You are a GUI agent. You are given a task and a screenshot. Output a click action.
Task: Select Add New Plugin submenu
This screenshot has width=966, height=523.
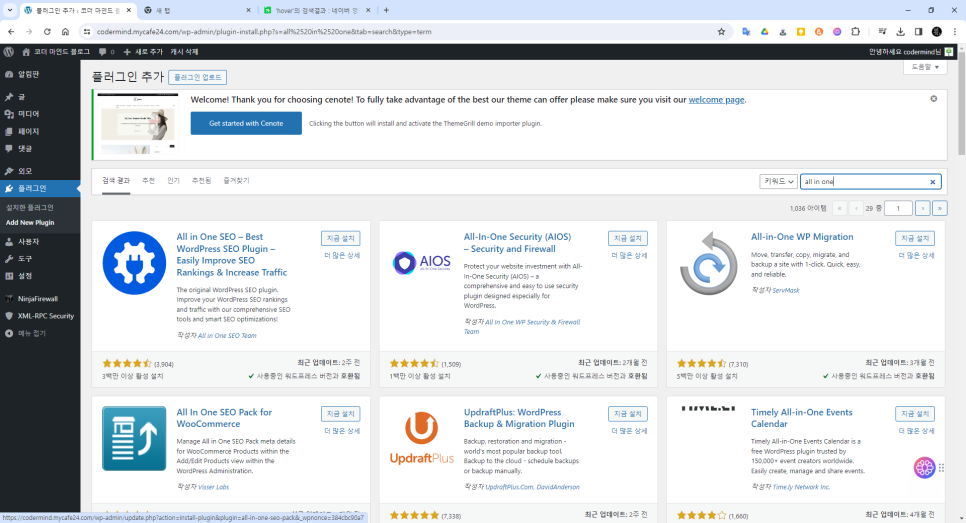coord(30,222)
